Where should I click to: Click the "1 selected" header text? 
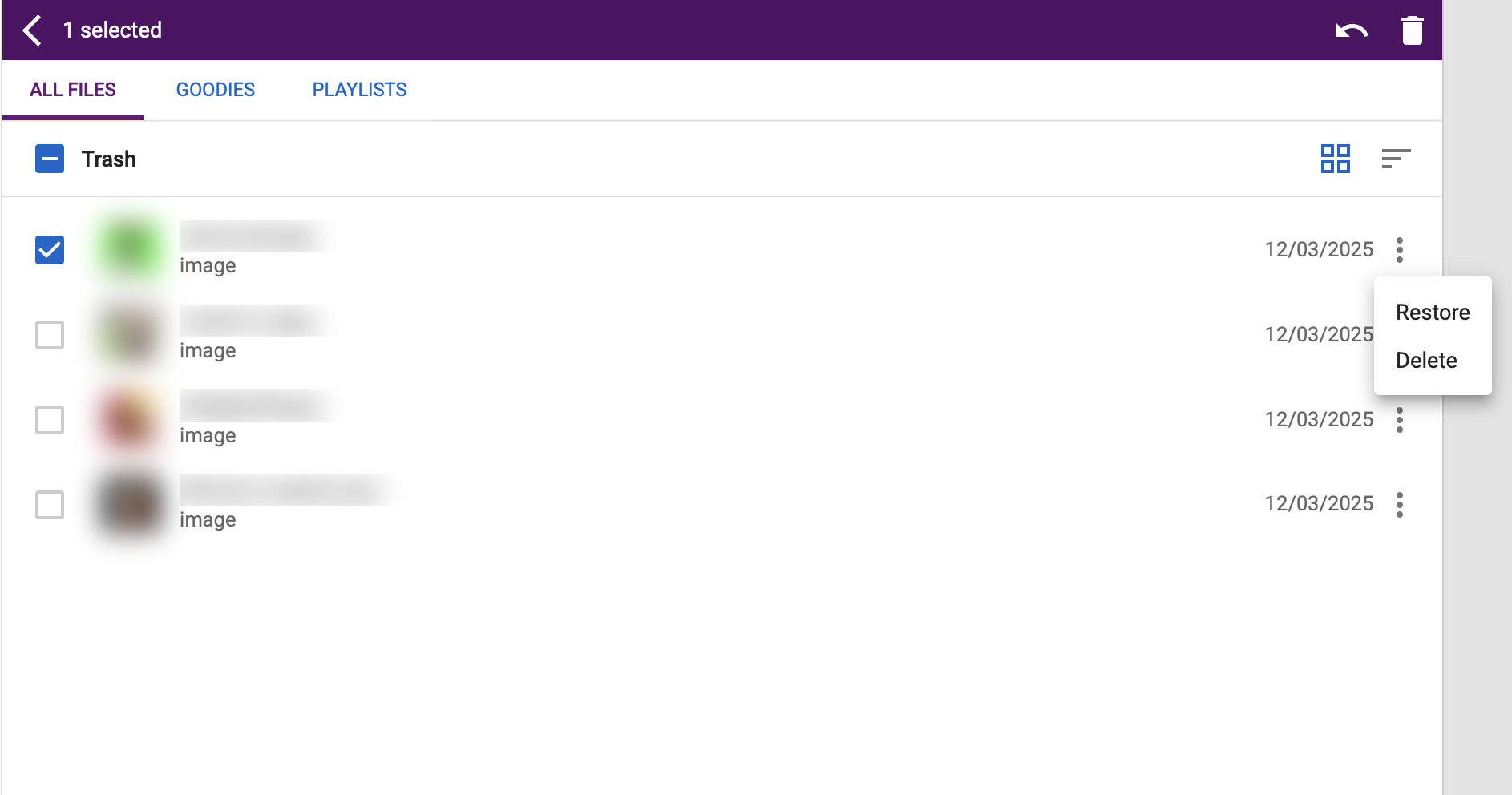pyautogui.click(x=112, y=30)
